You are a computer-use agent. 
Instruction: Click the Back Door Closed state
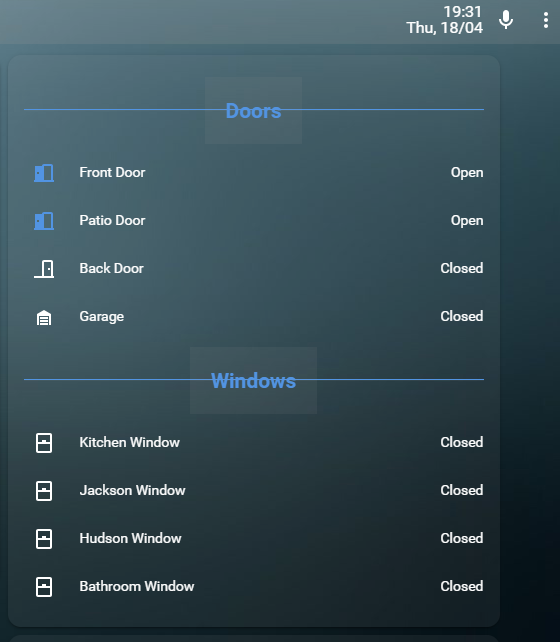462,268
